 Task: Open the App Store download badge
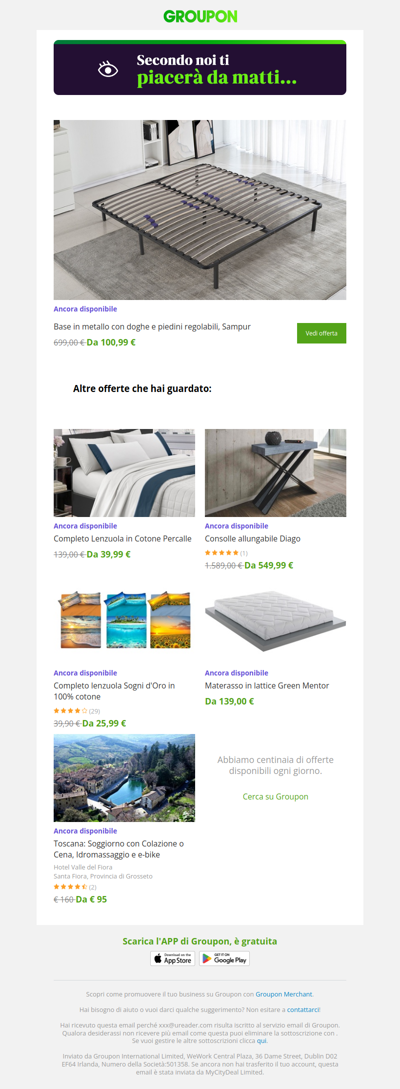(173, 958)
